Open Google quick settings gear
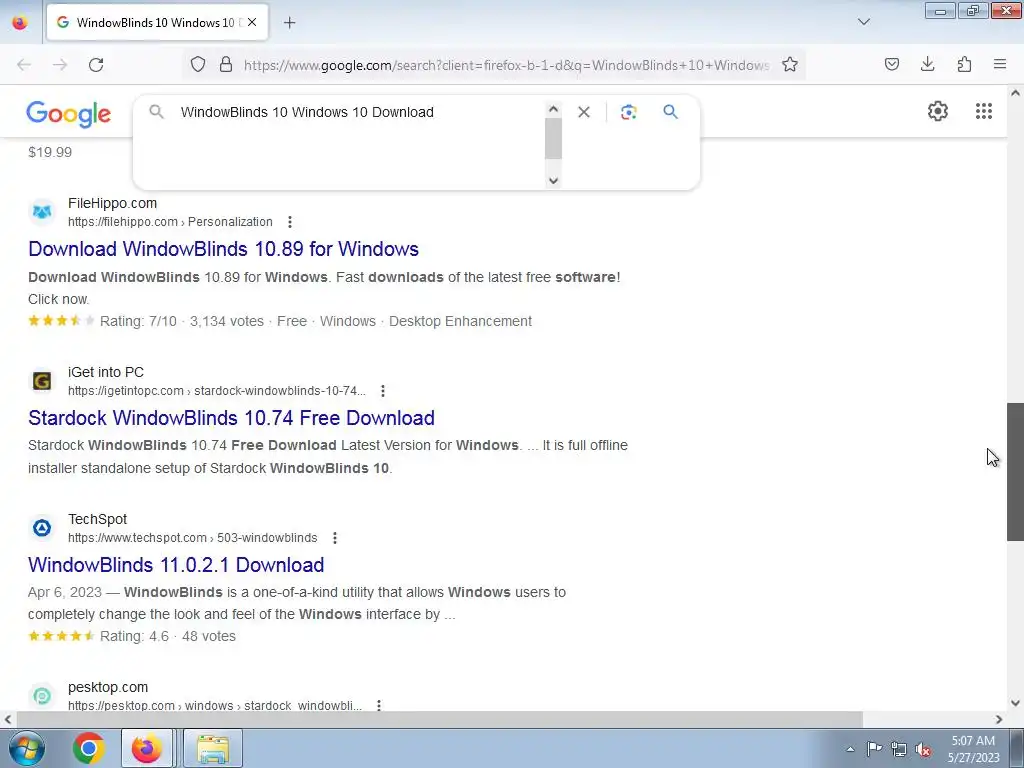Screen dimensions: 1024x768 coord(938,111)
